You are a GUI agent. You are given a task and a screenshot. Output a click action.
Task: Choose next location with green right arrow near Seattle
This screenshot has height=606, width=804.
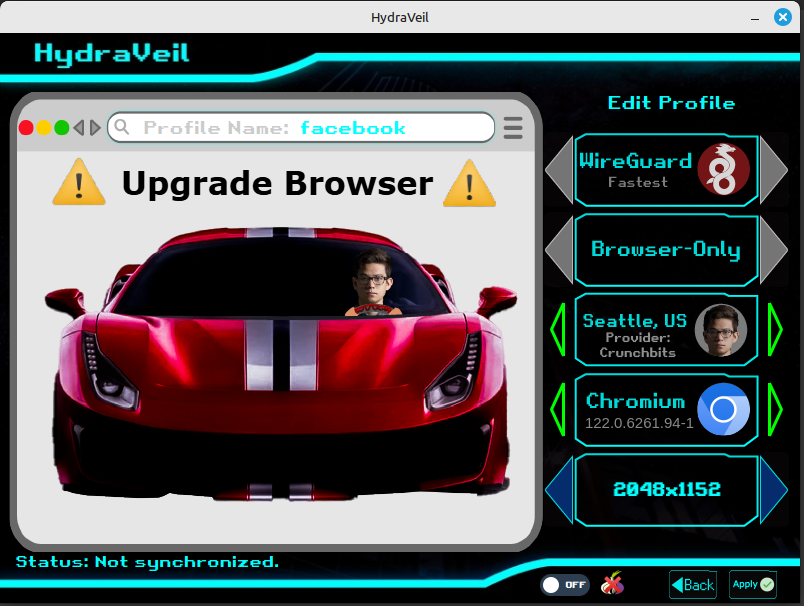775,330
